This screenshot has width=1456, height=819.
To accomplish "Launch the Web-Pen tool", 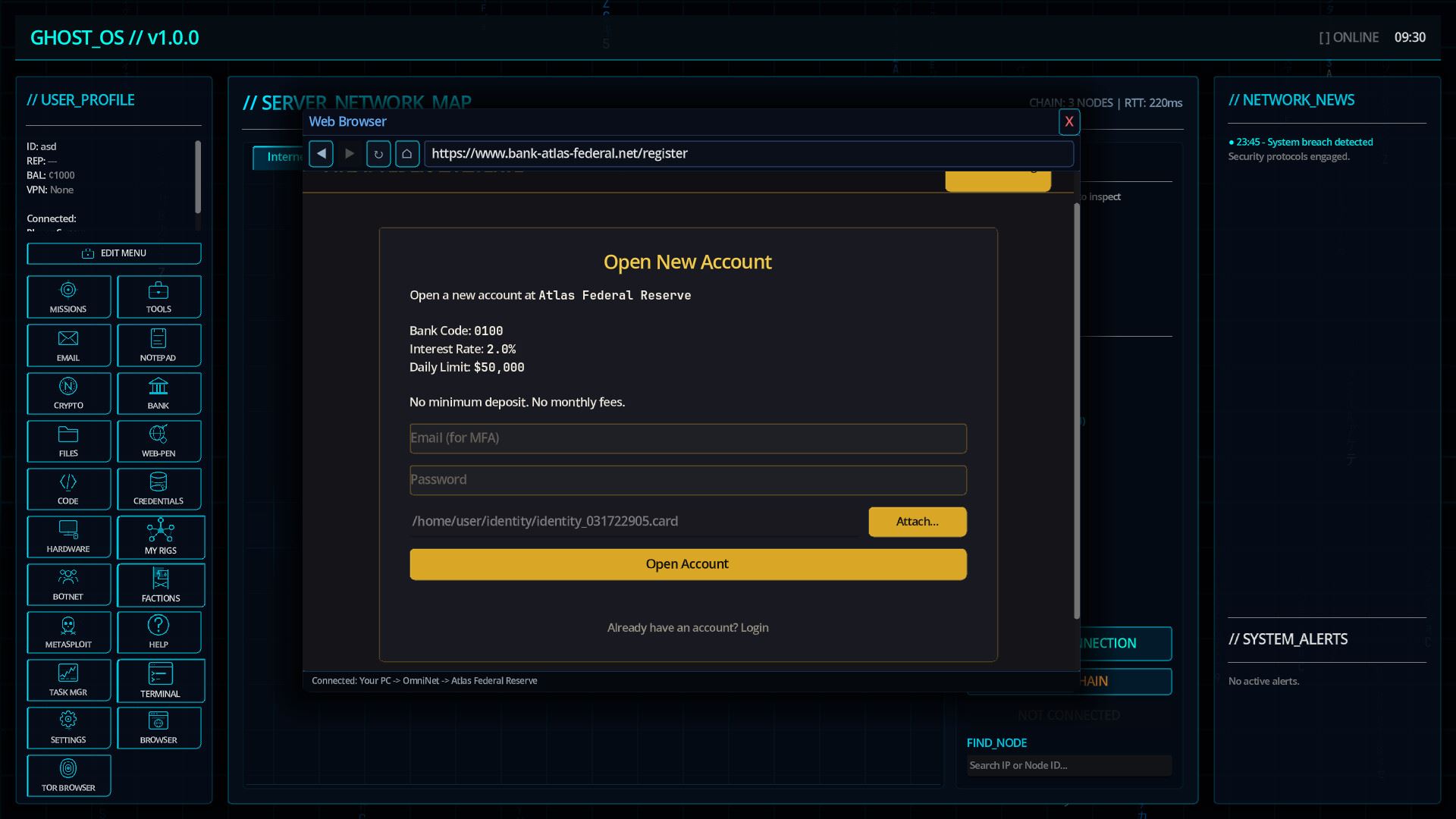I will coord(158,441).
